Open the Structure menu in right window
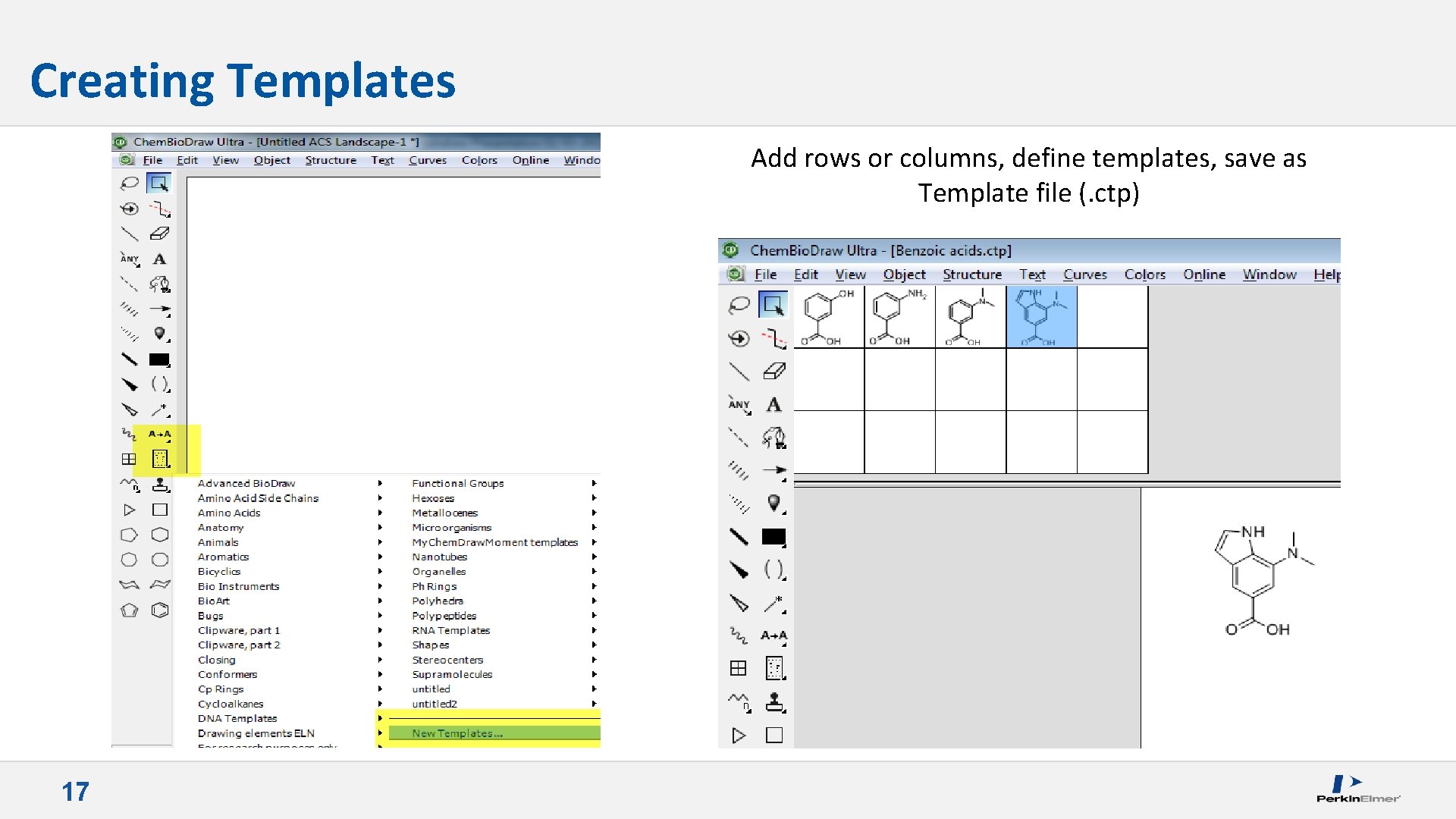 click(x=971, y=275)
